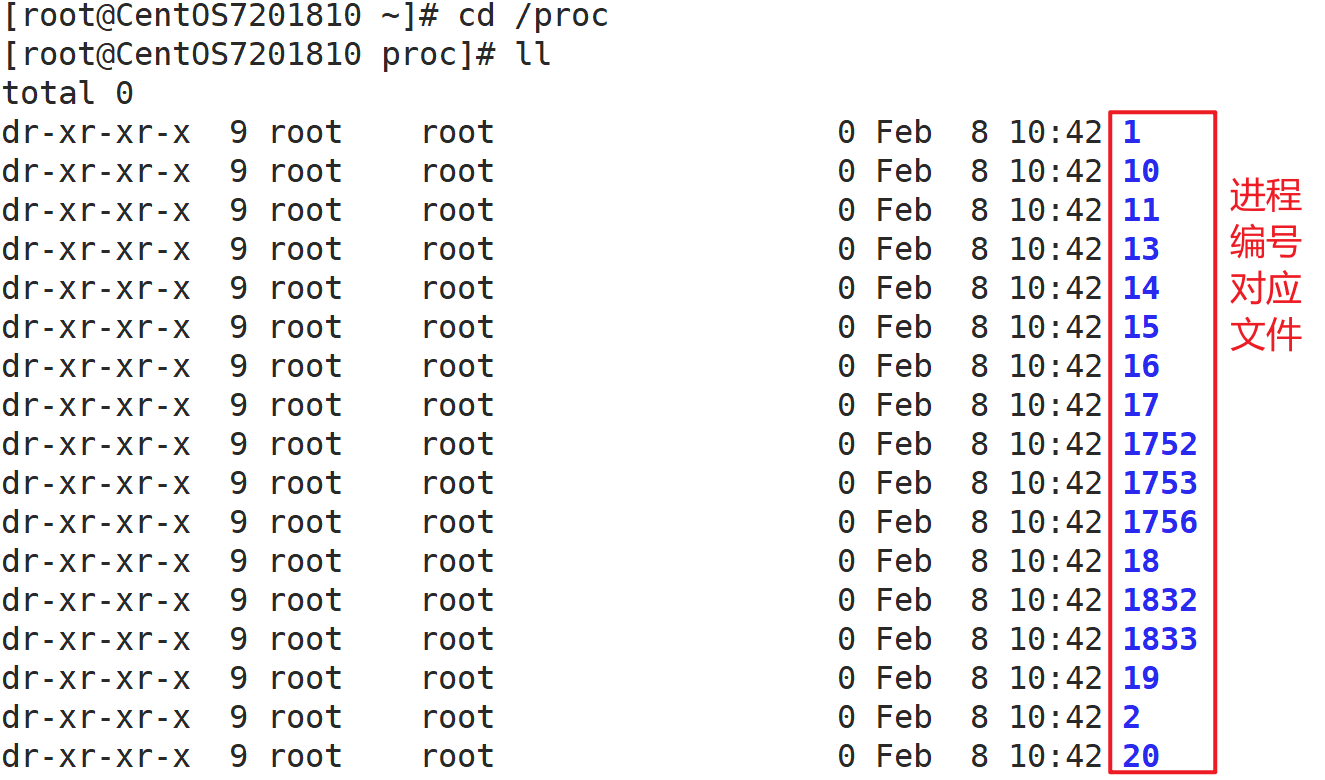Viewport: 1325px width, 780px height.
Task: Select the blue directory name 1833
Action: (x=1159, y=640)
